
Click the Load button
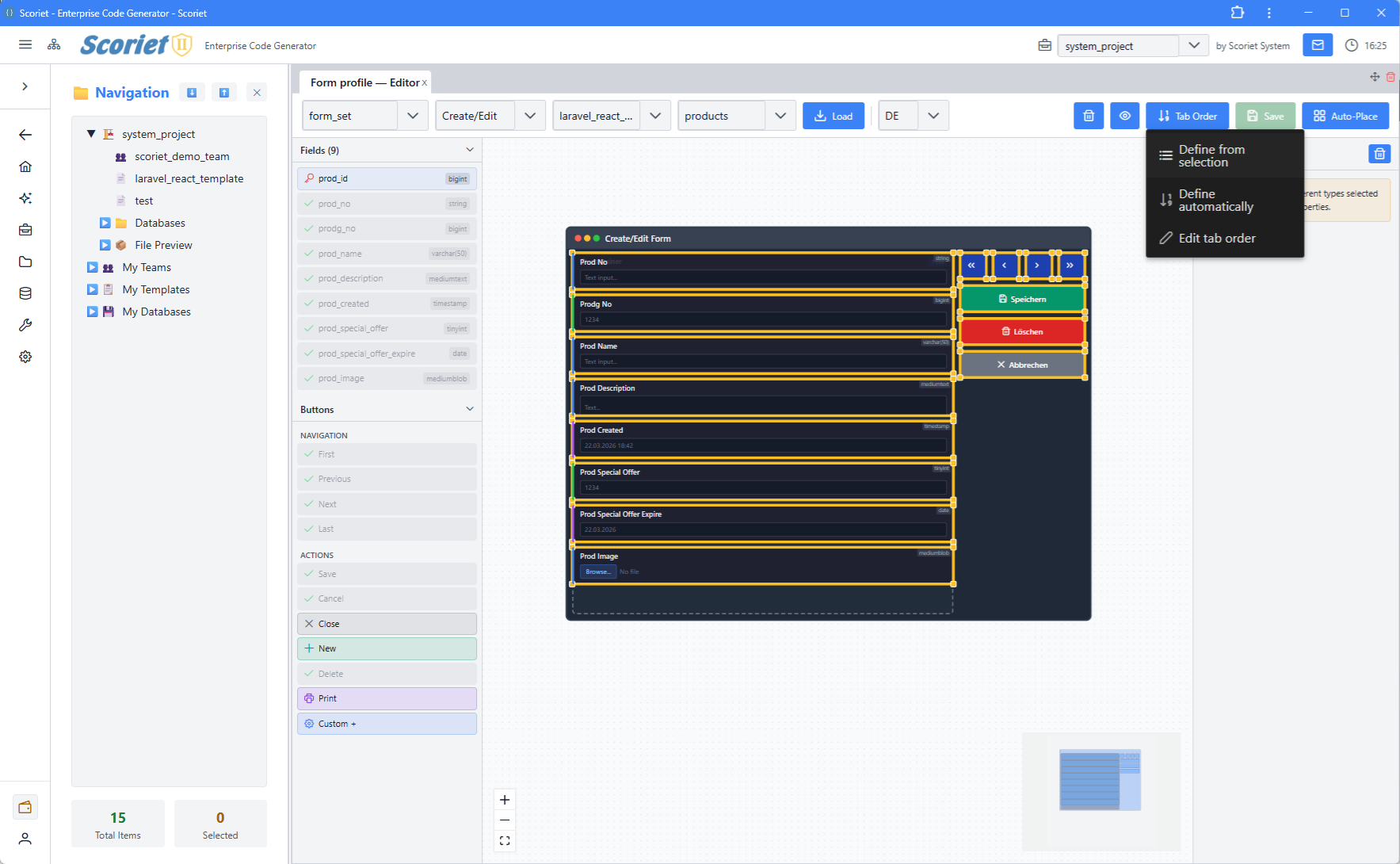(833, 116)
